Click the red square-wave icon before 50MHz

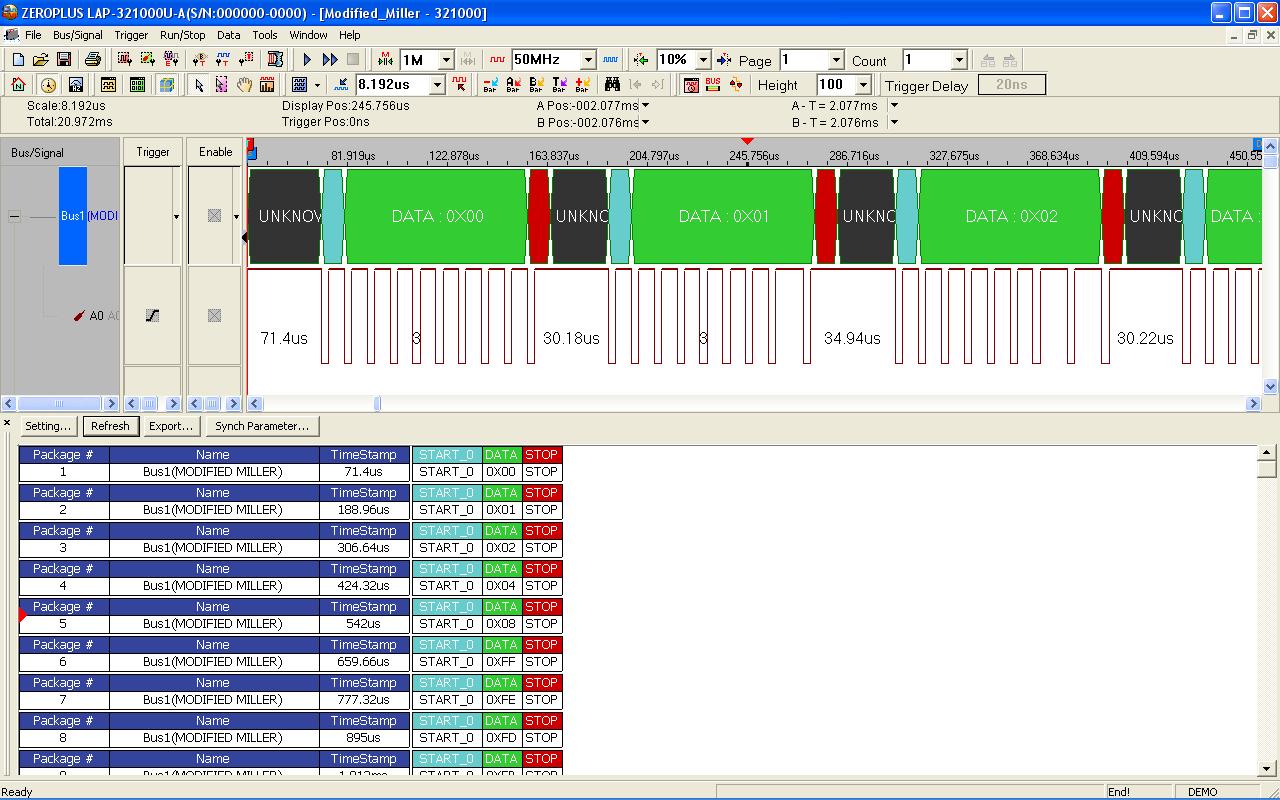coord(497,60)
